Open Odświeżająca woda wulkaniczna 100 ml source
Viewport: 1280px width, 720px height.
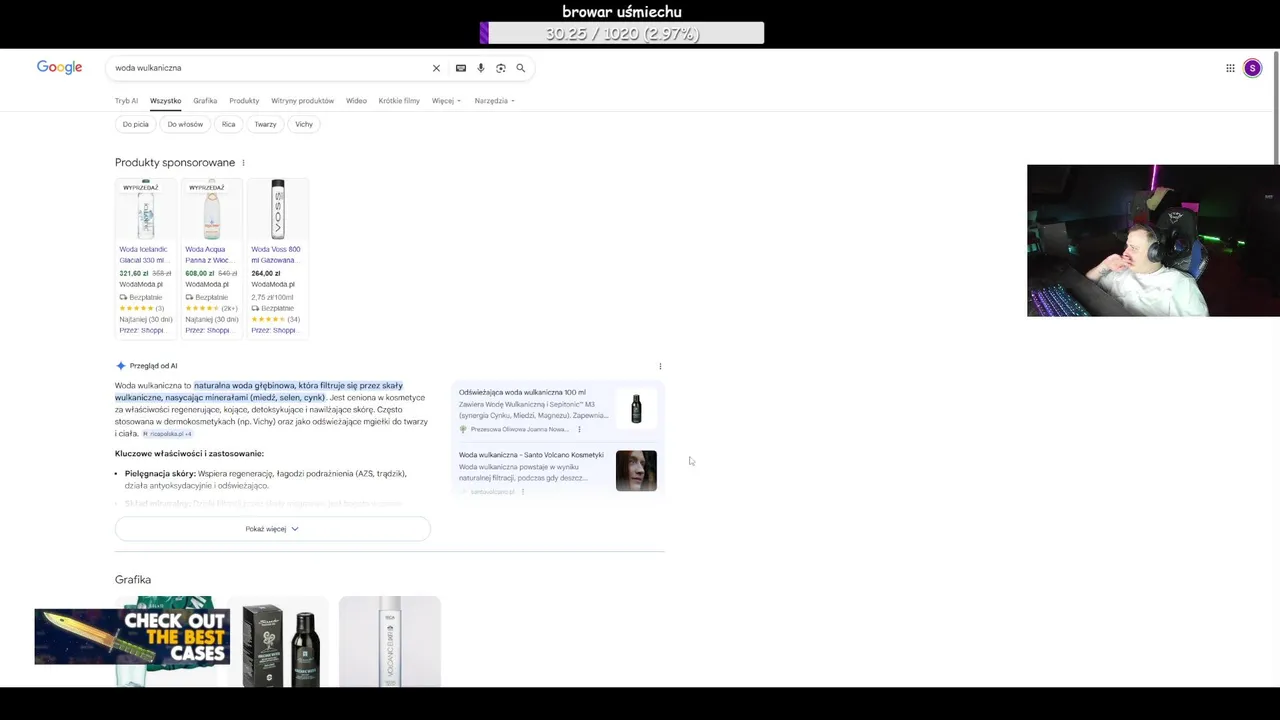522,393
